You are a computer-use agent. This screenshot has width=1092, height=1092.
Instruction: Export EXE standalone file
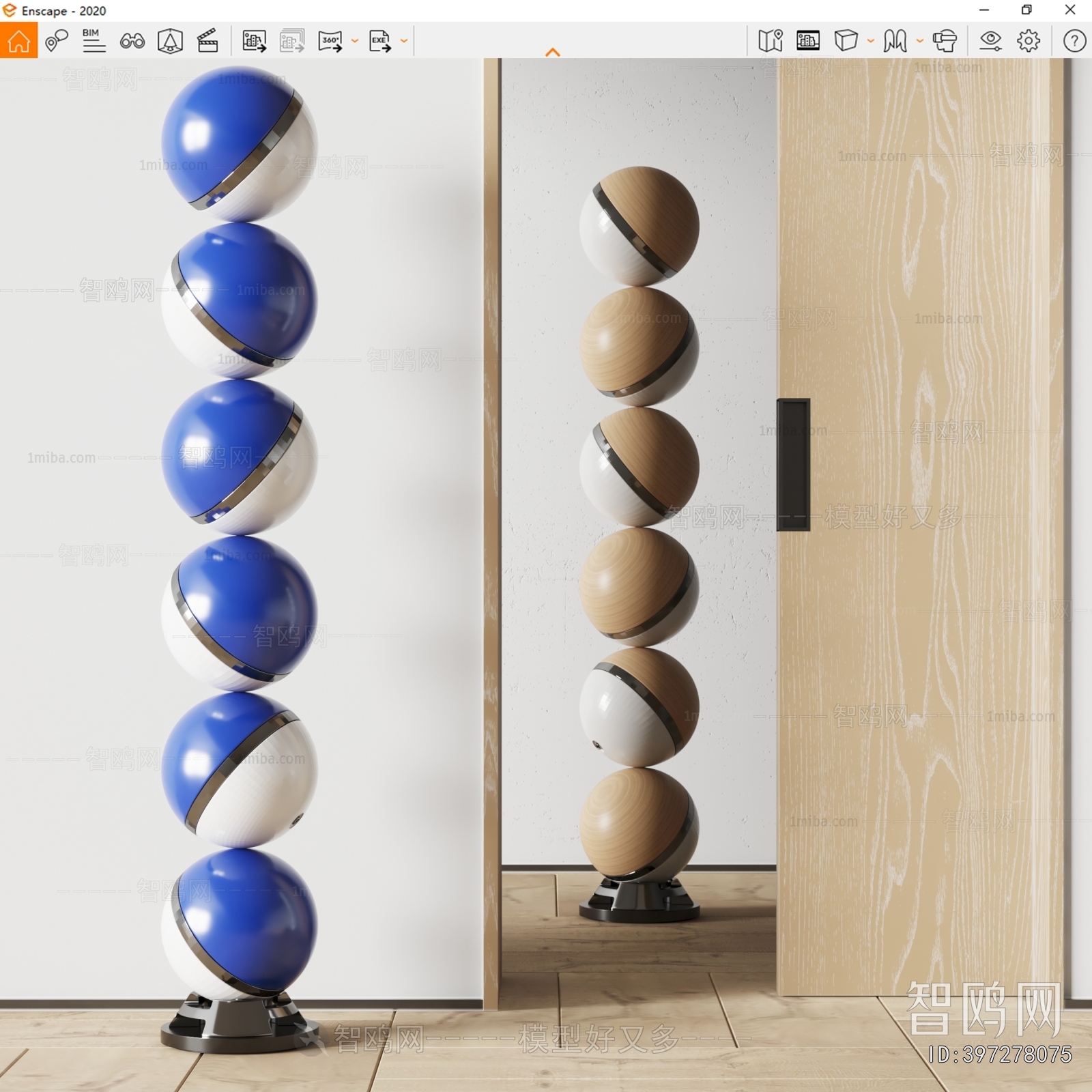click(x=380, y=41)
